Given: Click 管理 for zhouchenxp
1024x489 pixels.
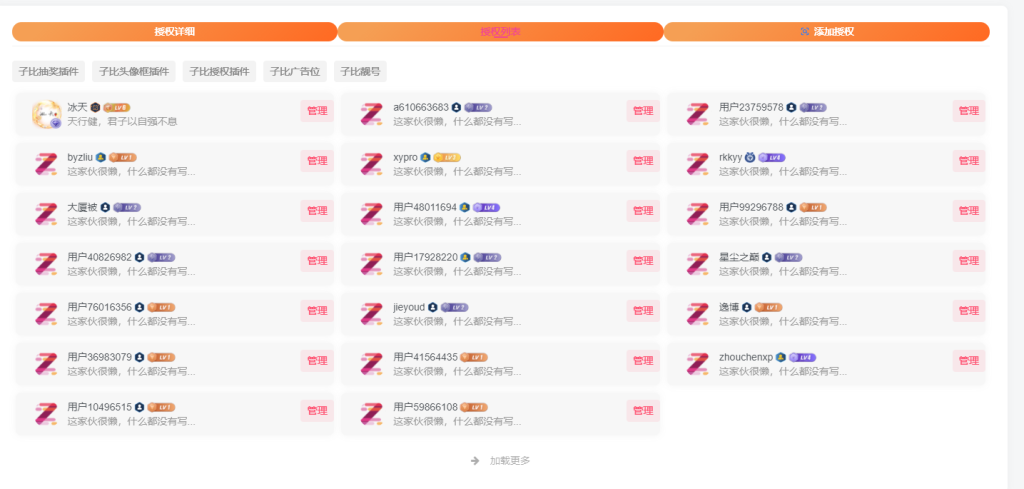Looking at the screenshot, I should 969,361.
